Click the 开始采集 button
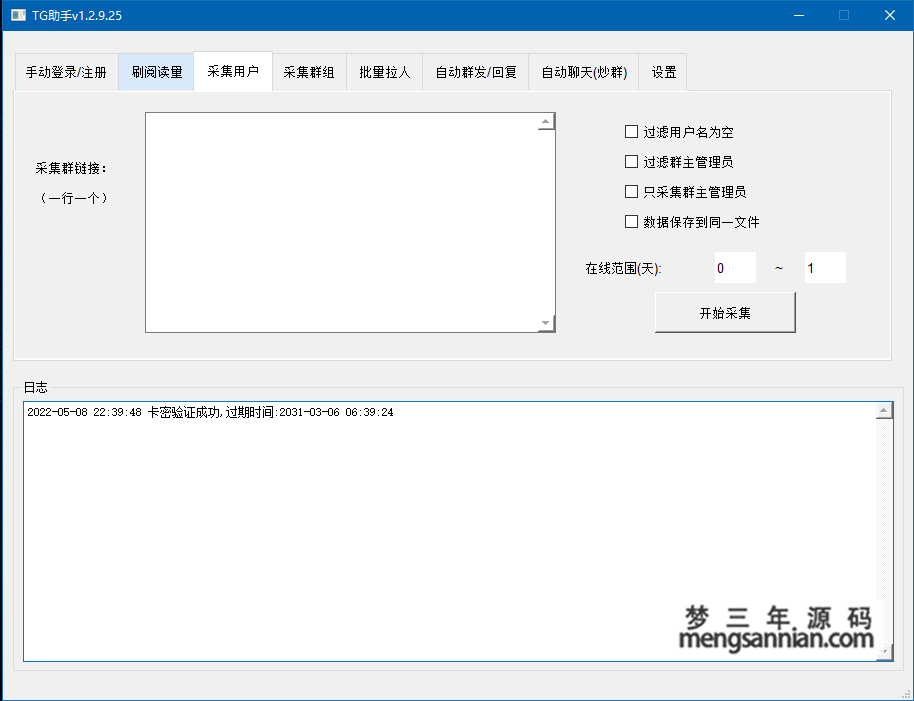 point(725,313)
